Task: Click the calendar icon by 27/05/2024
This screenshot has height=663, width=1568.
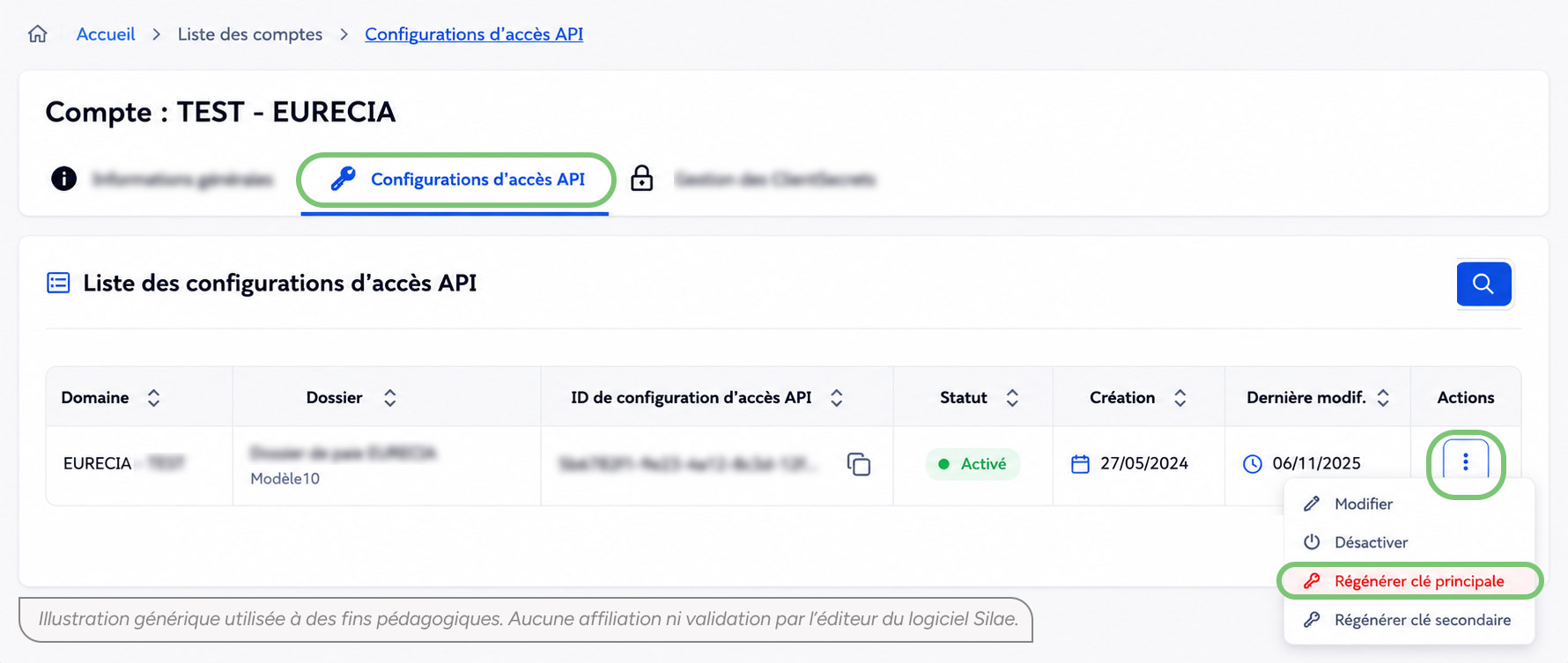Action: [1080, 464]
